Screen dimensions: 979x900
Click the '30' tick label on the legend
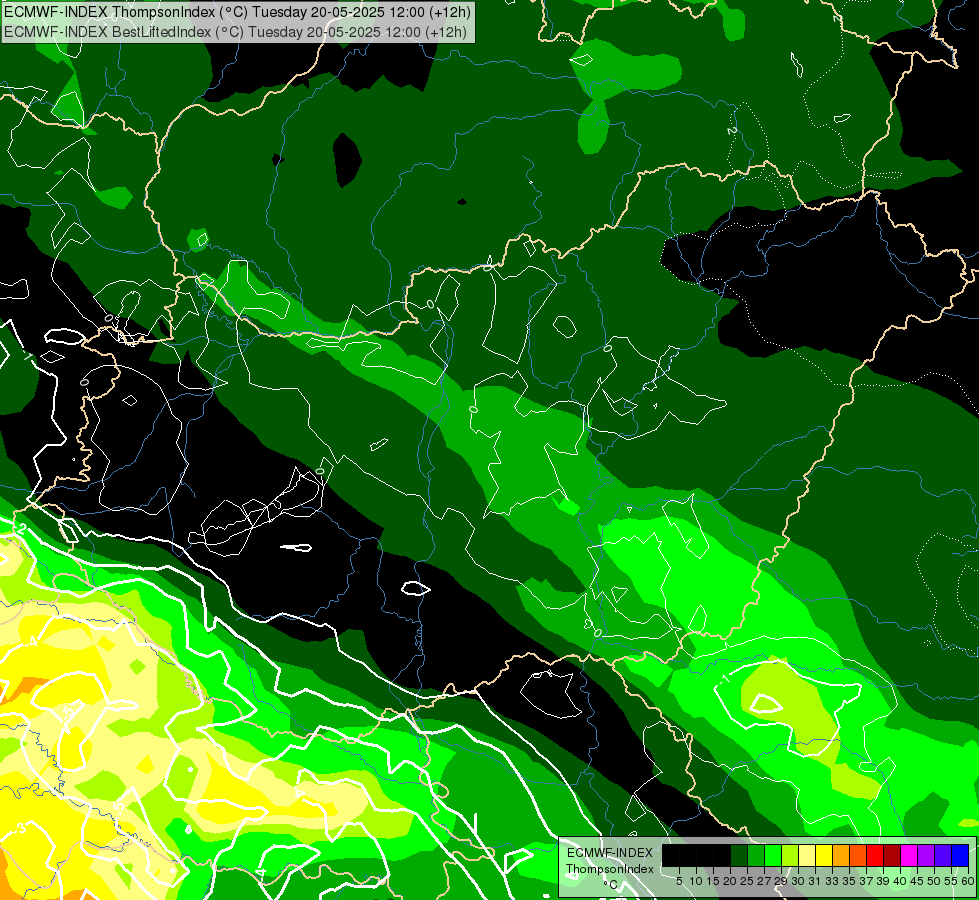coord(799,881)
